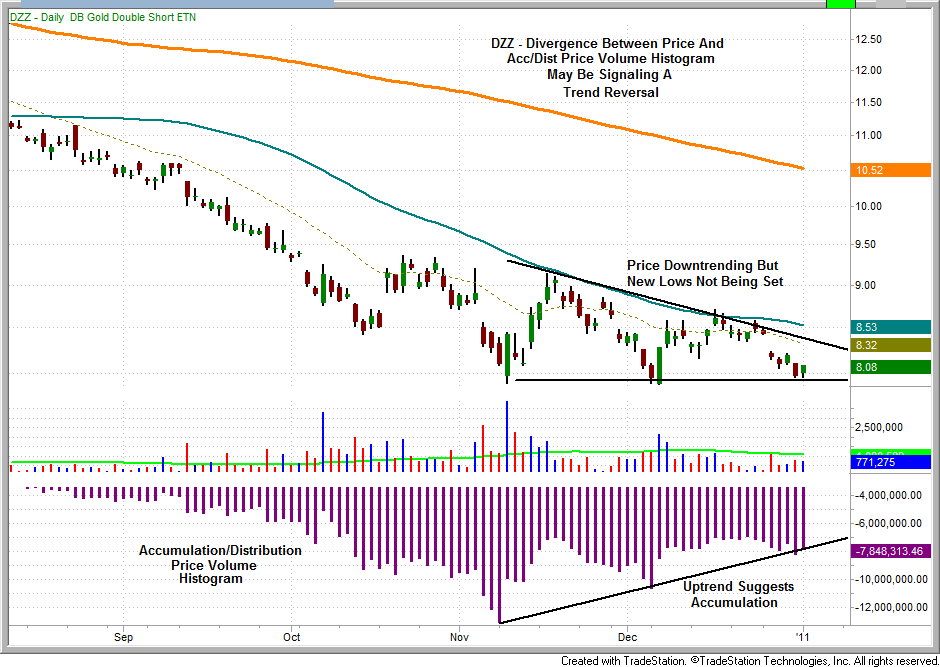Click the '11 year marker on date axis

point(802,637)
